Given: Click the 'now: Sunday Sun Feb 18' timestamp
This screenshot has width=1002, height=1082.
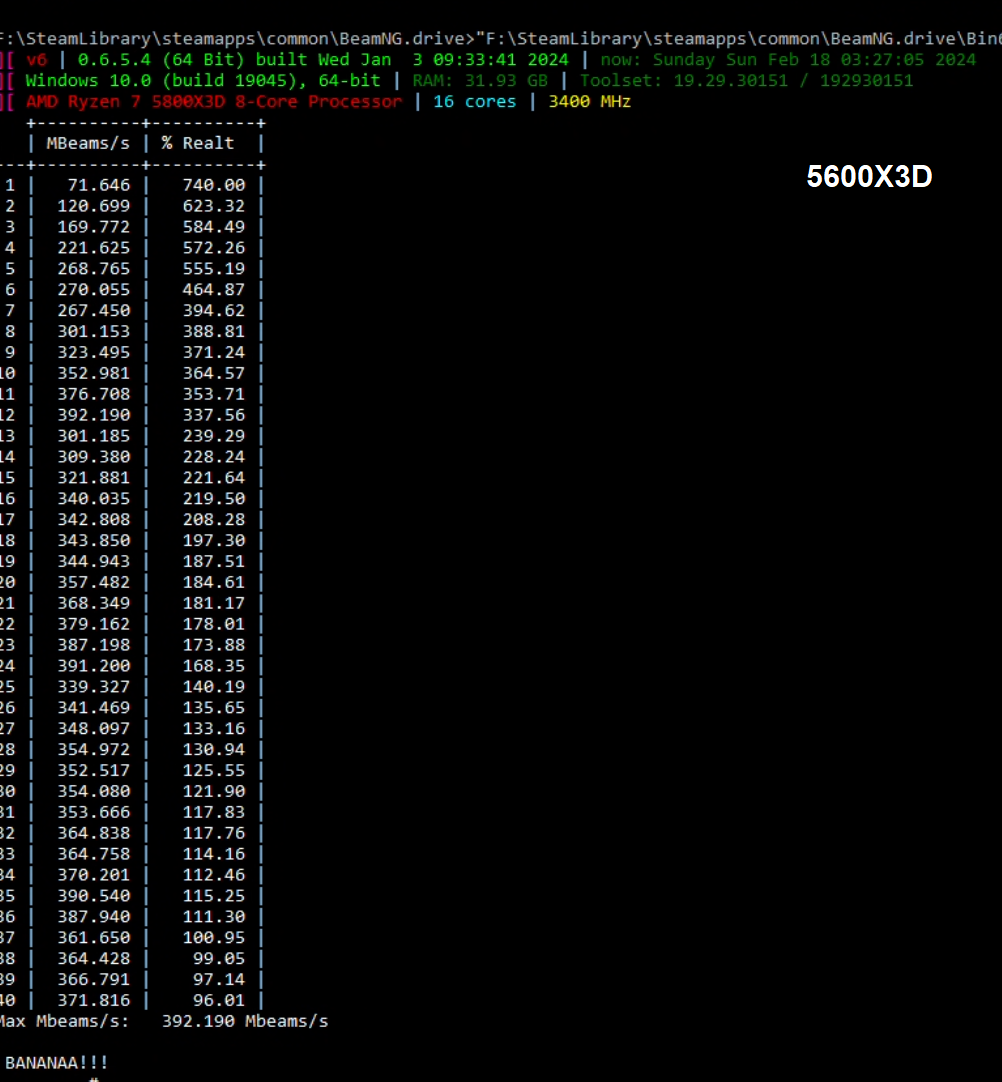Looking at the screenshot, I should (716, 60).
